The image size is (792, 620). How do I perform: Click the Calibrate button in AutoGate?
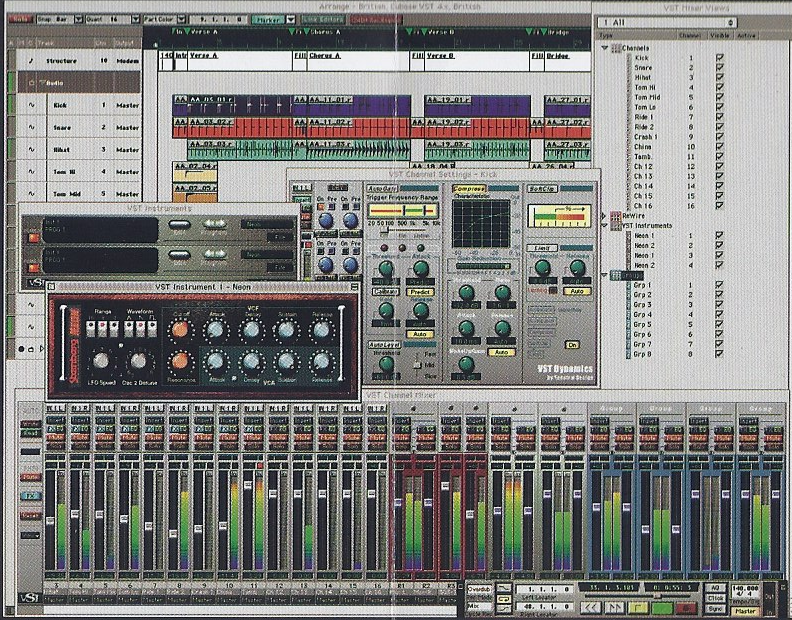[x=386, y=292]
